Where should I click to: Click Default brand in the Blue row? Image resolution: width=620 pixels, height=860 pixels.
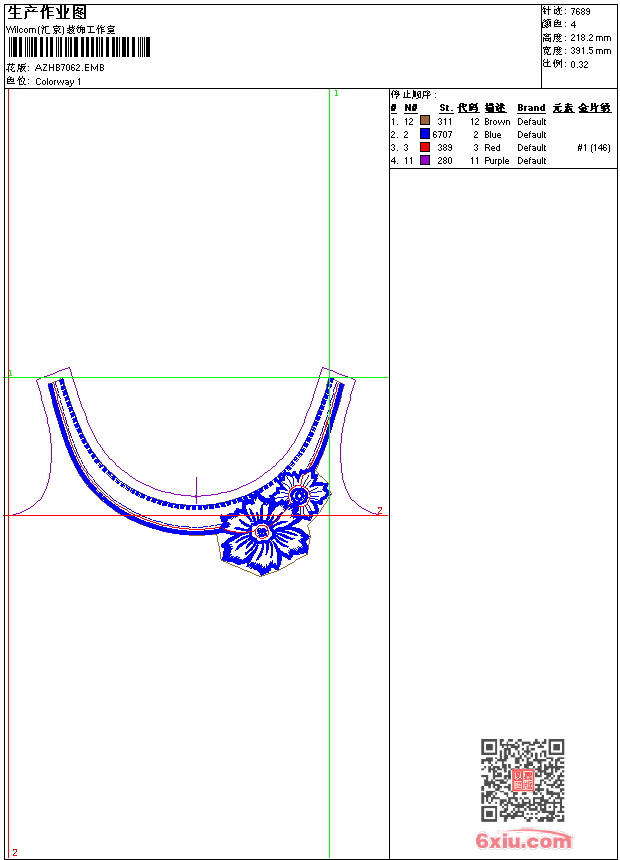(532, 135)
